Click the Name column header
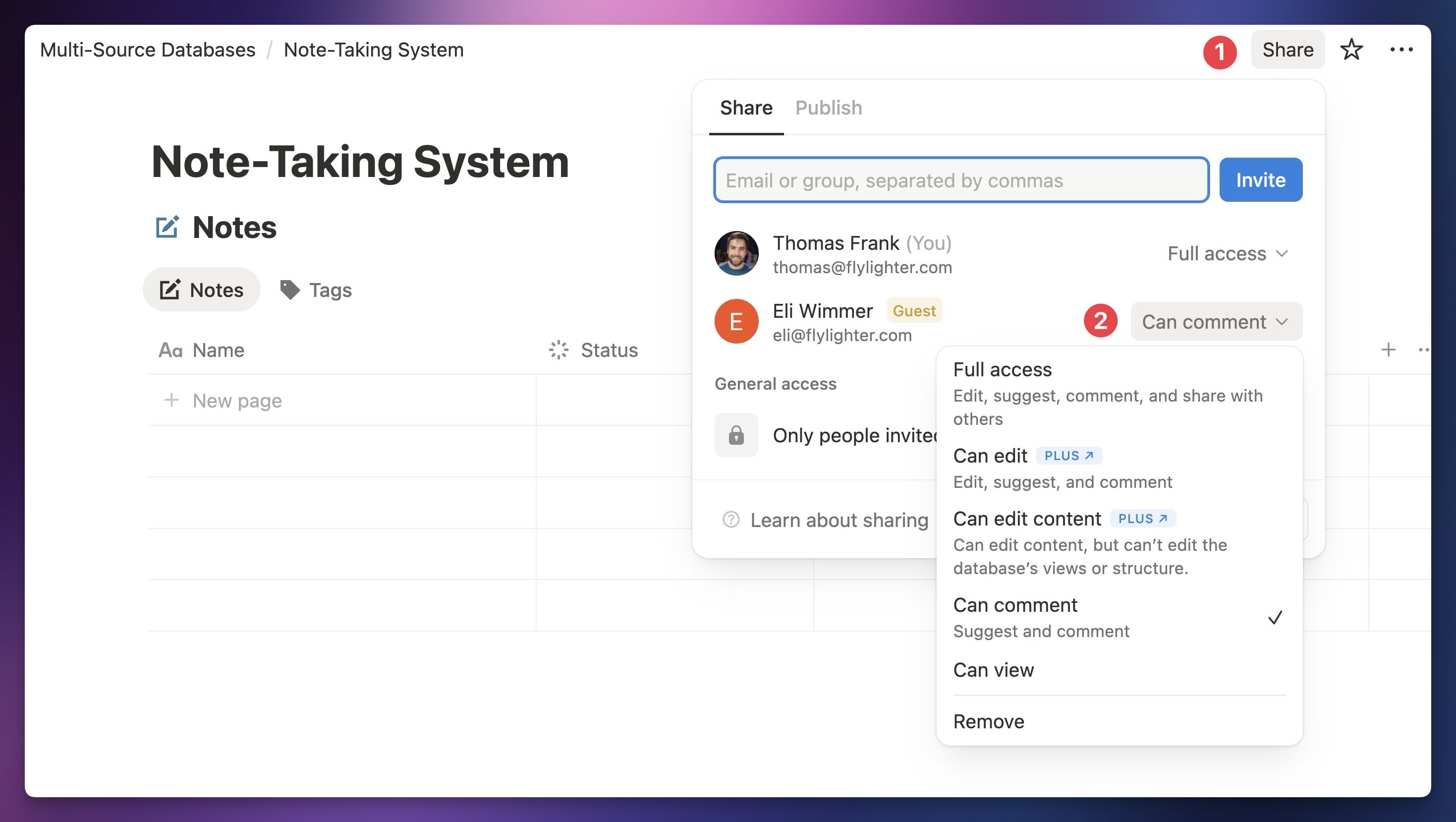 (x=202, y=350)
